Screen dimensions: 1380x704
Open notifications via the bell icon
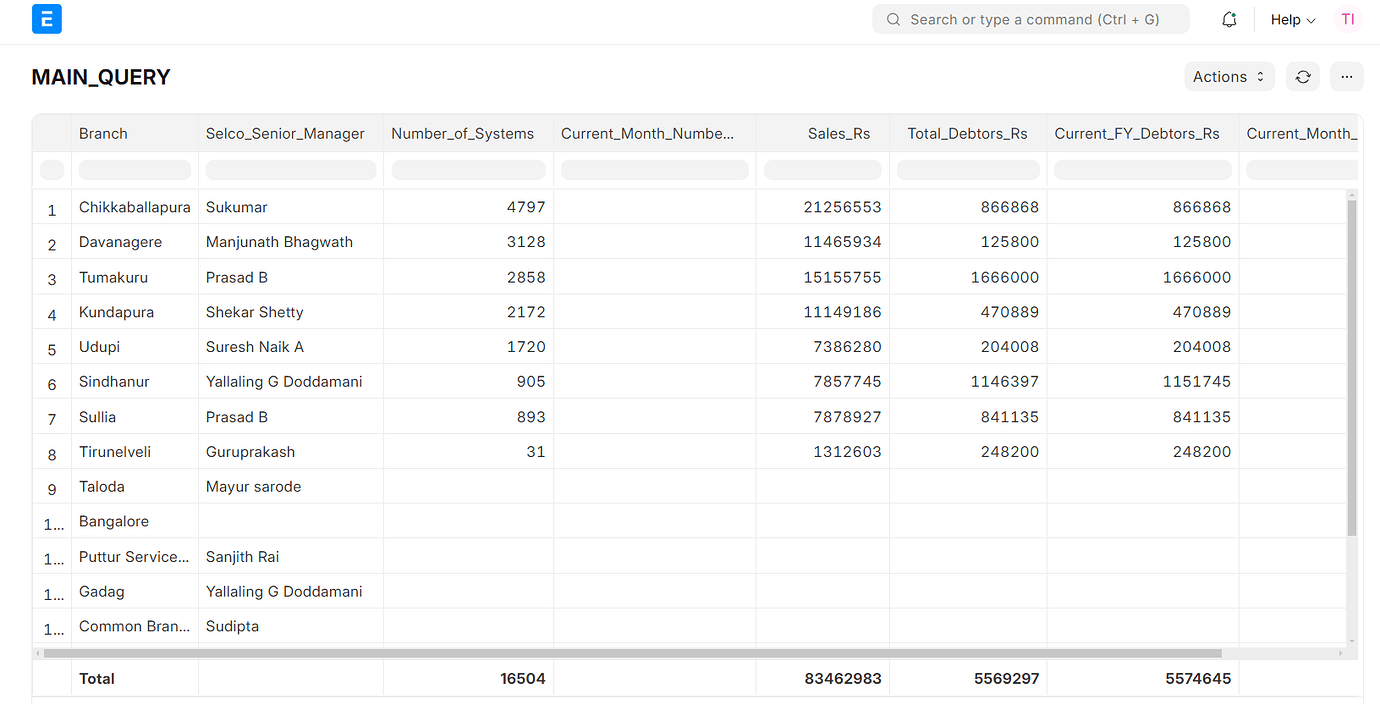pyautogui.click(x=1228, y=19)
